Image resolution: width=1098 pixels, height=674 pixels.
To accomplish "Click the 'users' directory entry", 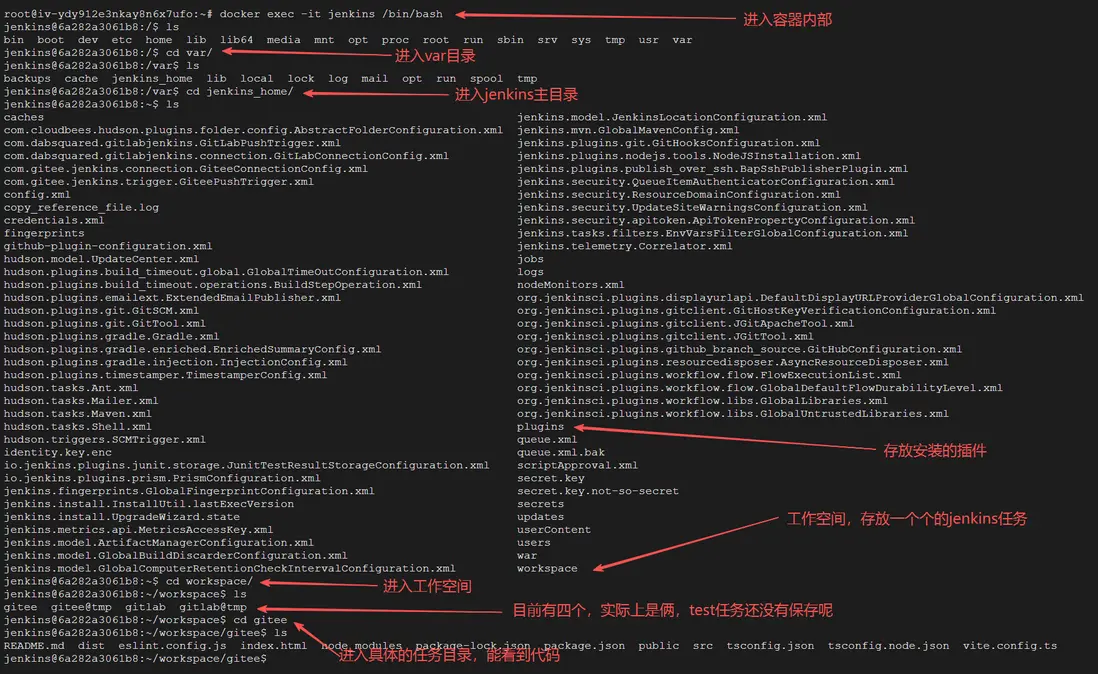I will [x=534, y=542].
